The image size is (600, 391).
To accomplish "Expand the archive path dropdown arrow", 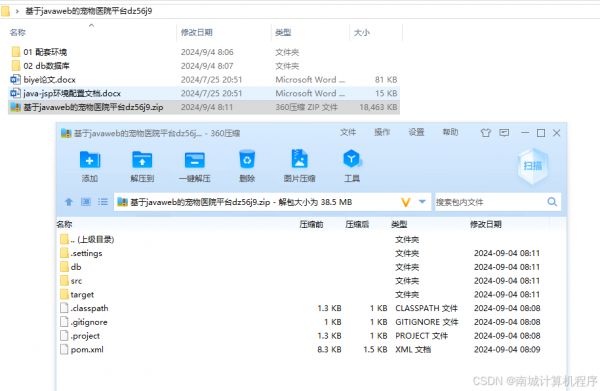I will [422, 202].
